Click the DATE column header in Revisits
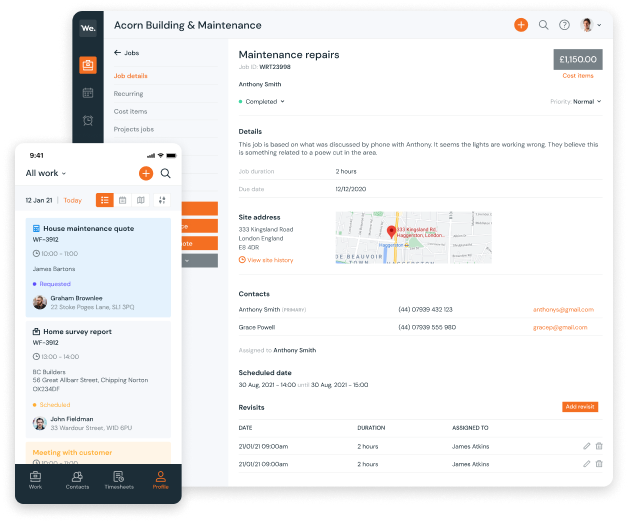Viewport: 628px width, 524px height. (246, 428)
